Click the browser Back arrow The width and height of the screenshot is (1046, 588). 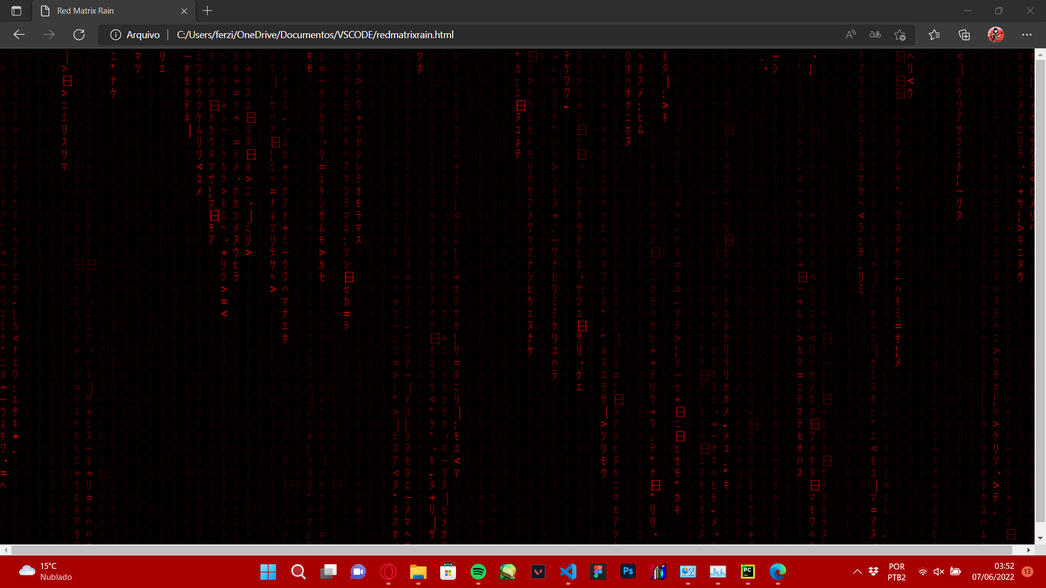pos(19,35)
